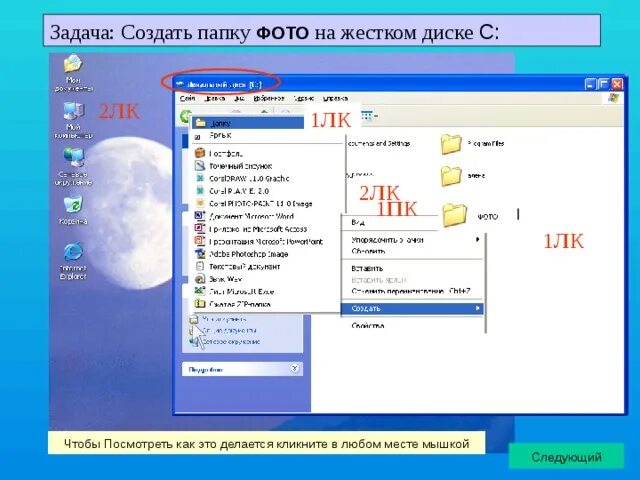Image resolution: width=640 pixels, height=480 pixels.
Task: Open the Справка menu
Action: click(335, 98)
